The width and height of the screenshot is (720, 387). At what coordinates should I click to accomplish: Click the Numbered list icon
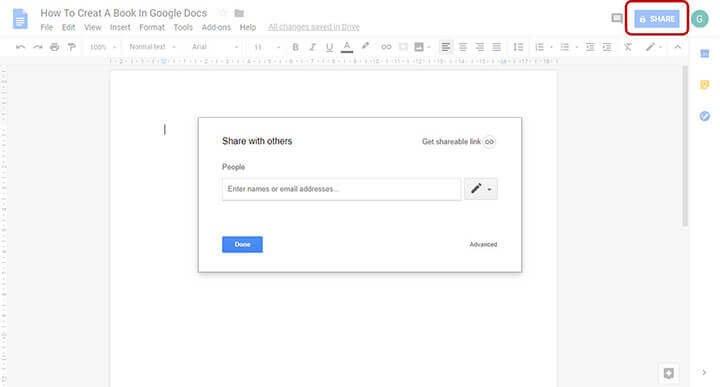coord(540,47)
